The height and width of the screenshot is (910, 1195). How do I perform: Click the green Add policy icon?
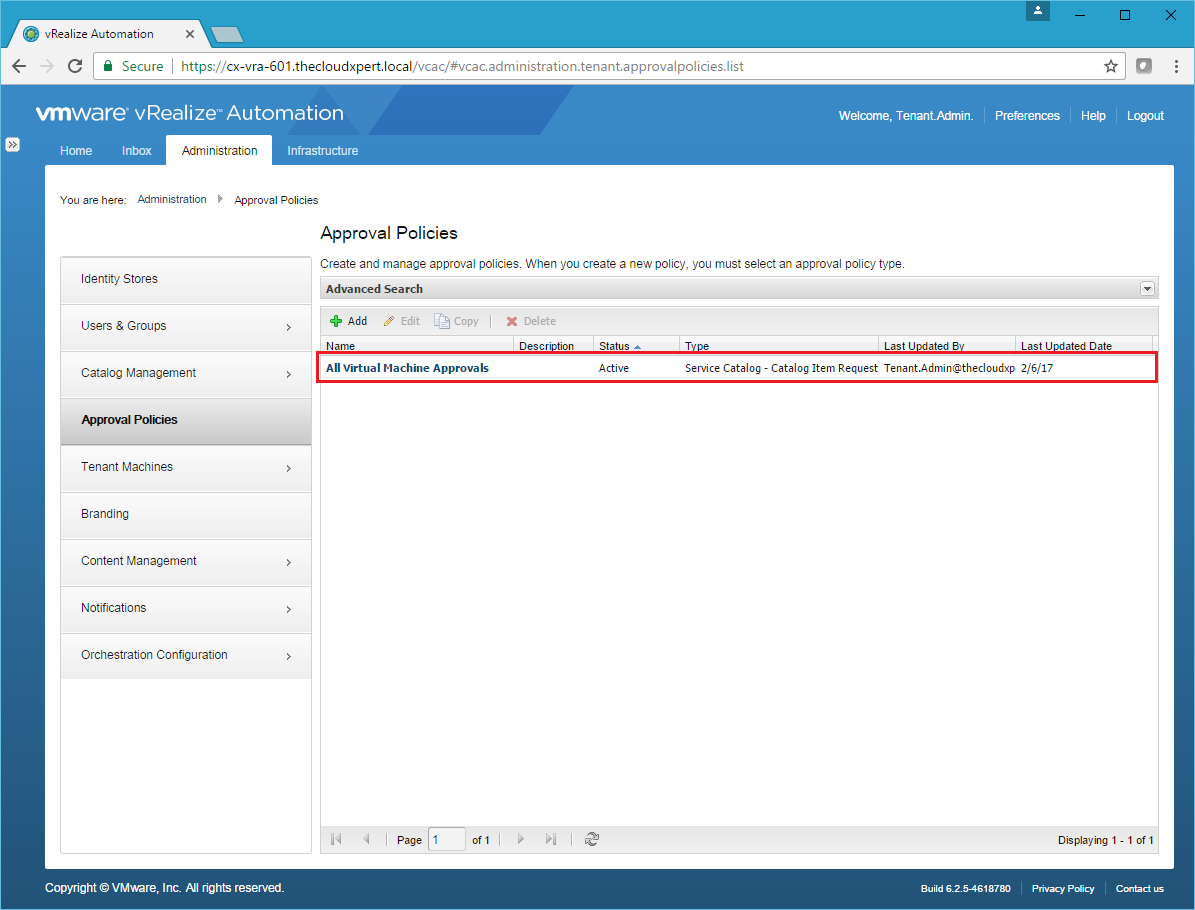[337, 321]
